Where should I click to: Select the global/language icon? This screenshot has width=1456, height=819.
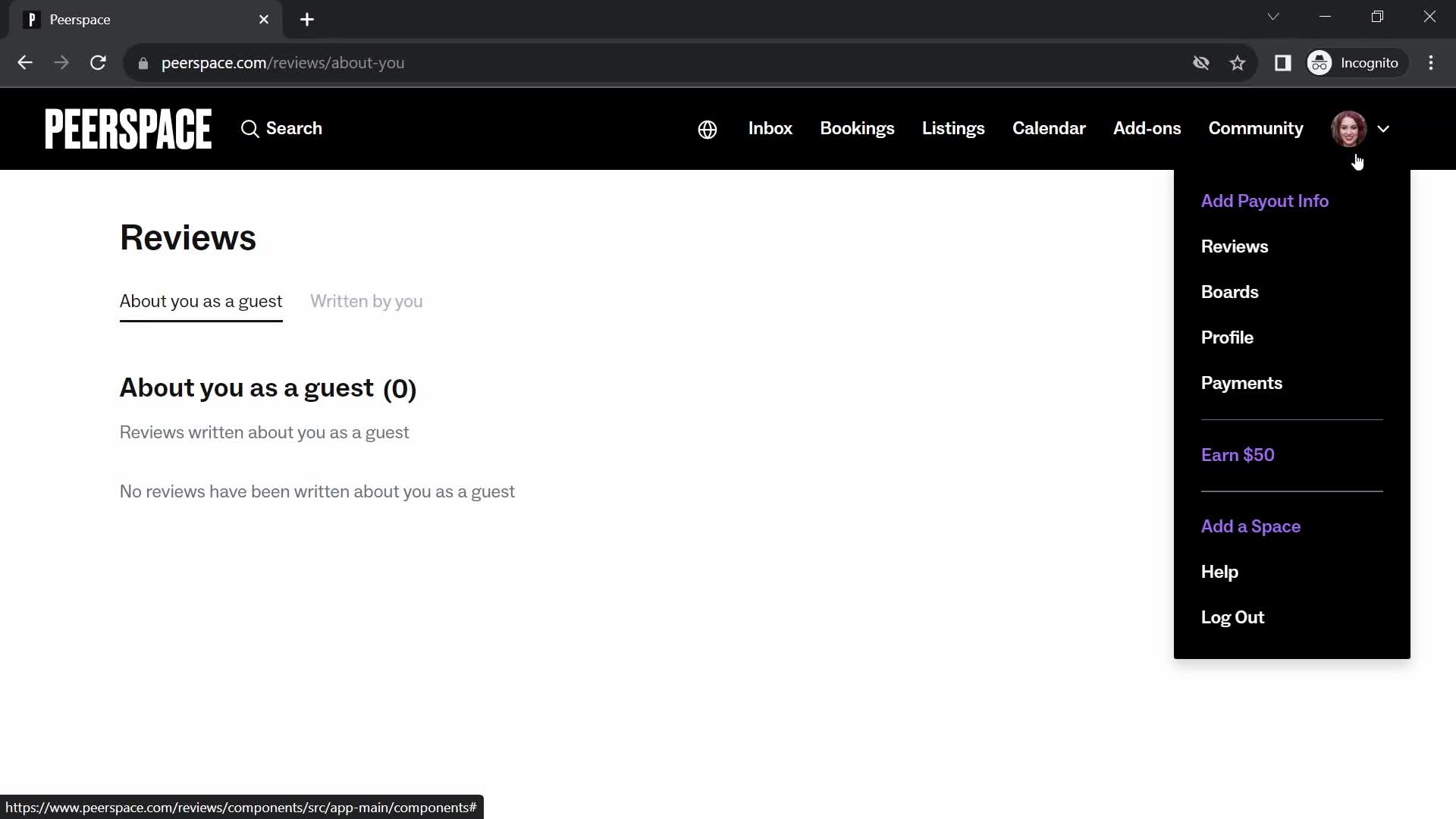[x=708, y=128]
